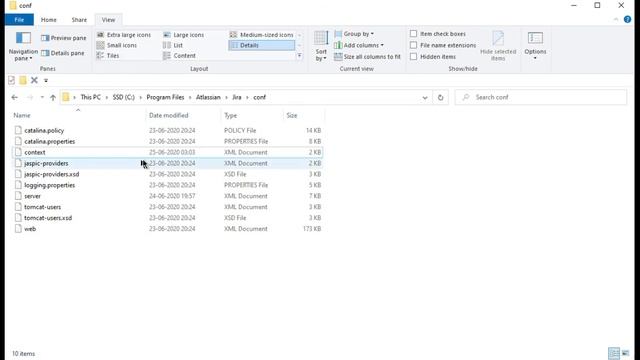Switch to the Share tab
Viewport: 640px width, 360px height.
[x=79, y=20]
